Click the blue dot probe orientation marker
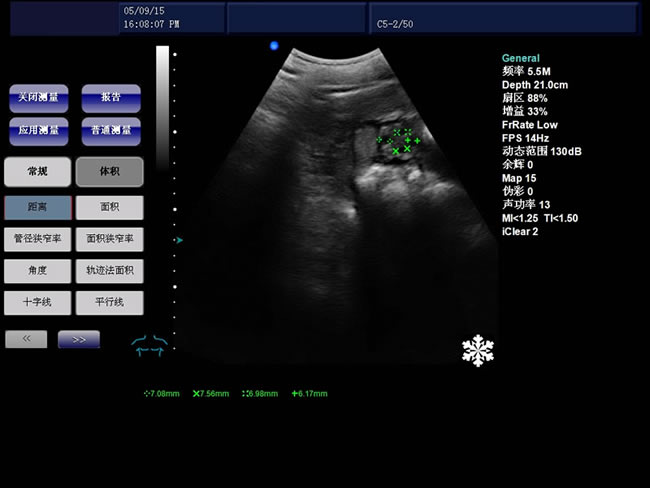The width and height of the screenshot is (650, 488). coord(274,46)
